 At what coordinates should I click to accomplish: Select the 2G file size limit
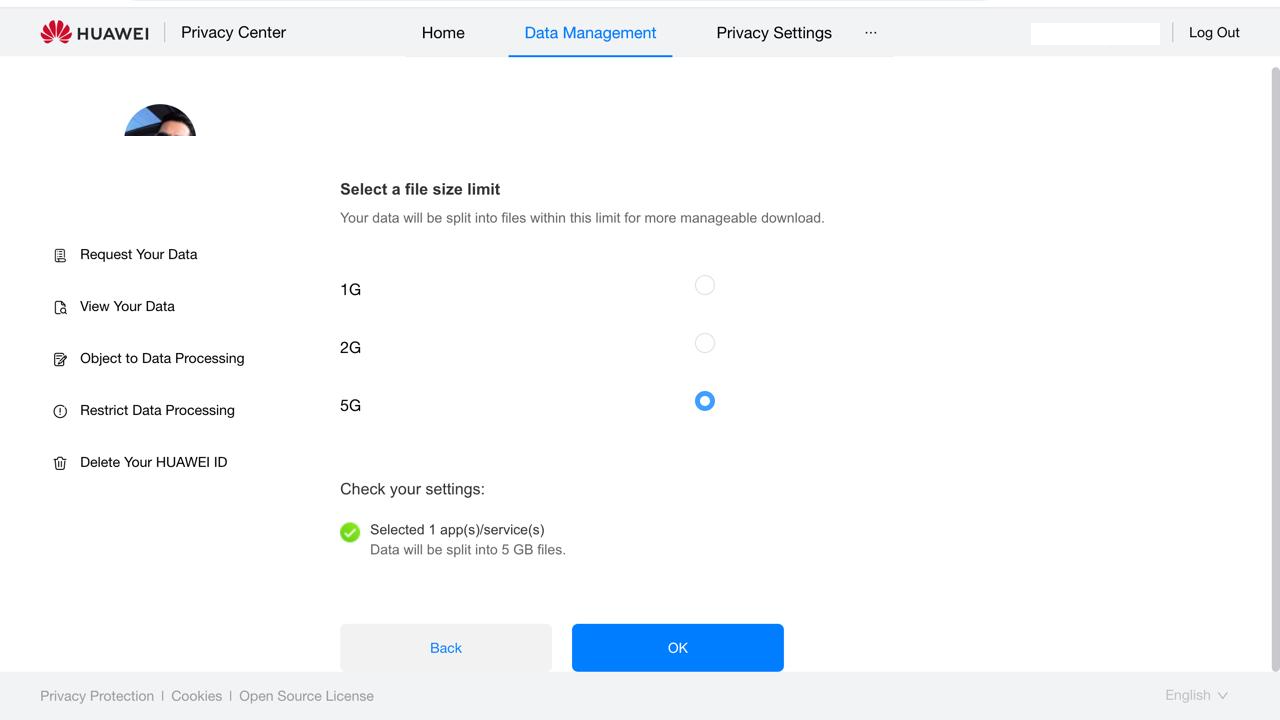(705, 343)
